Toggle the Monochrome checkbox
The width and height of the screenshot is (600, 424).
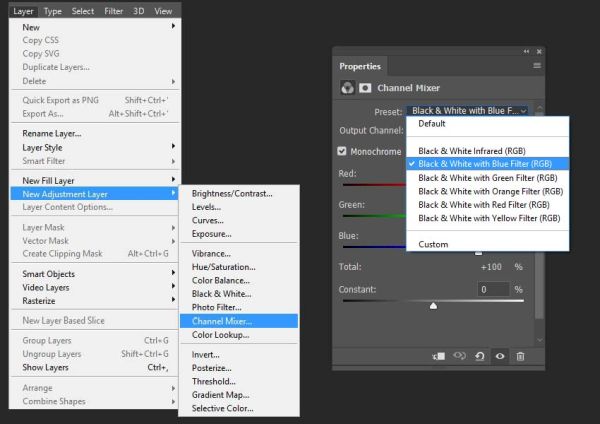coord(342,151)
